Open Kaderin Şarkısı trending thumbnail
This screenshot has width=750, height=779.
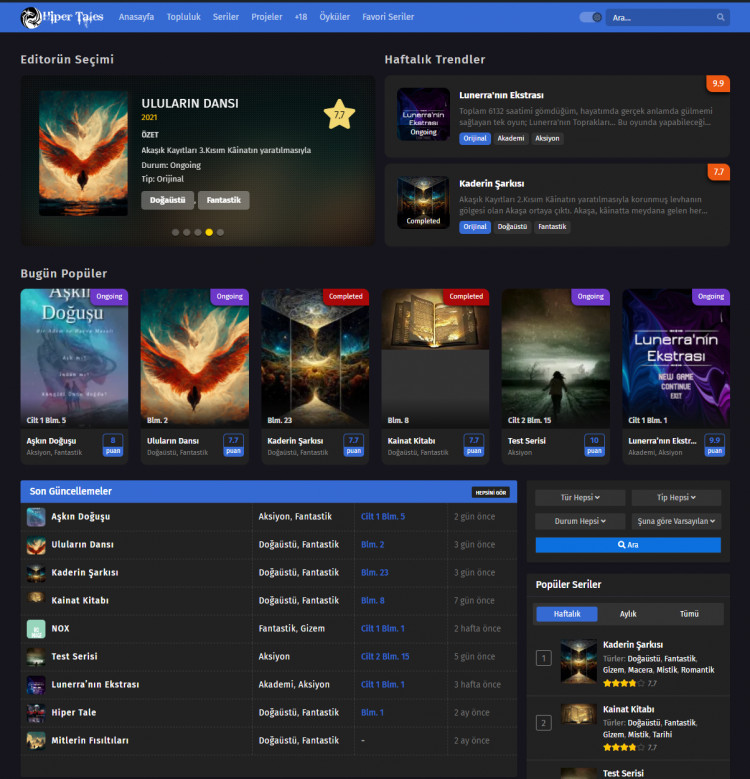[x=423, y=203]
